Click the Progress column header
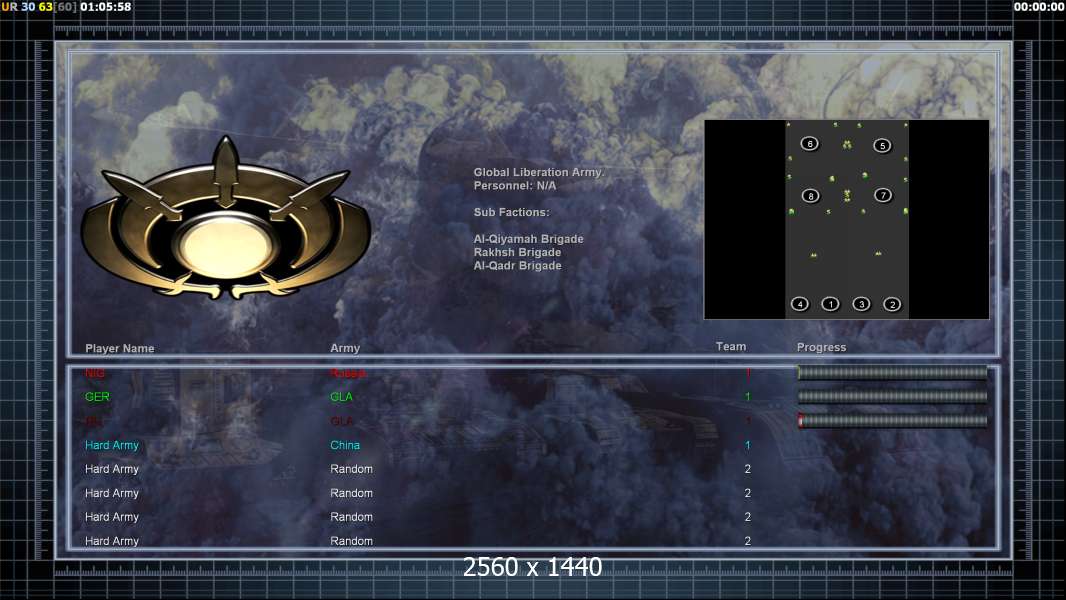This screenshot has height=600, width=1066. 821,347
